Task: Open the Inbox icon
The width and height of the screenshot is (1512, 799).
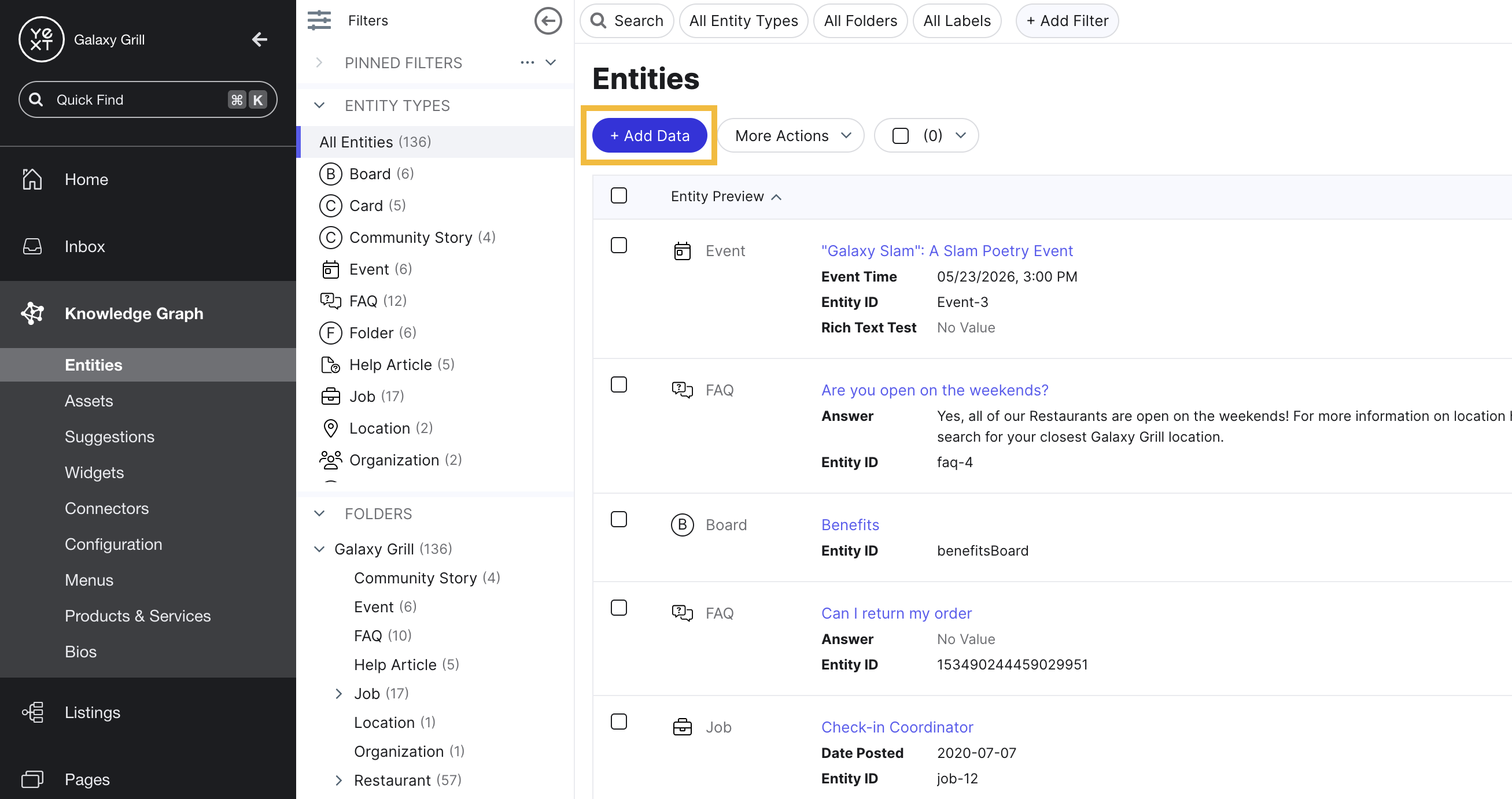Action: pos(32,246)
